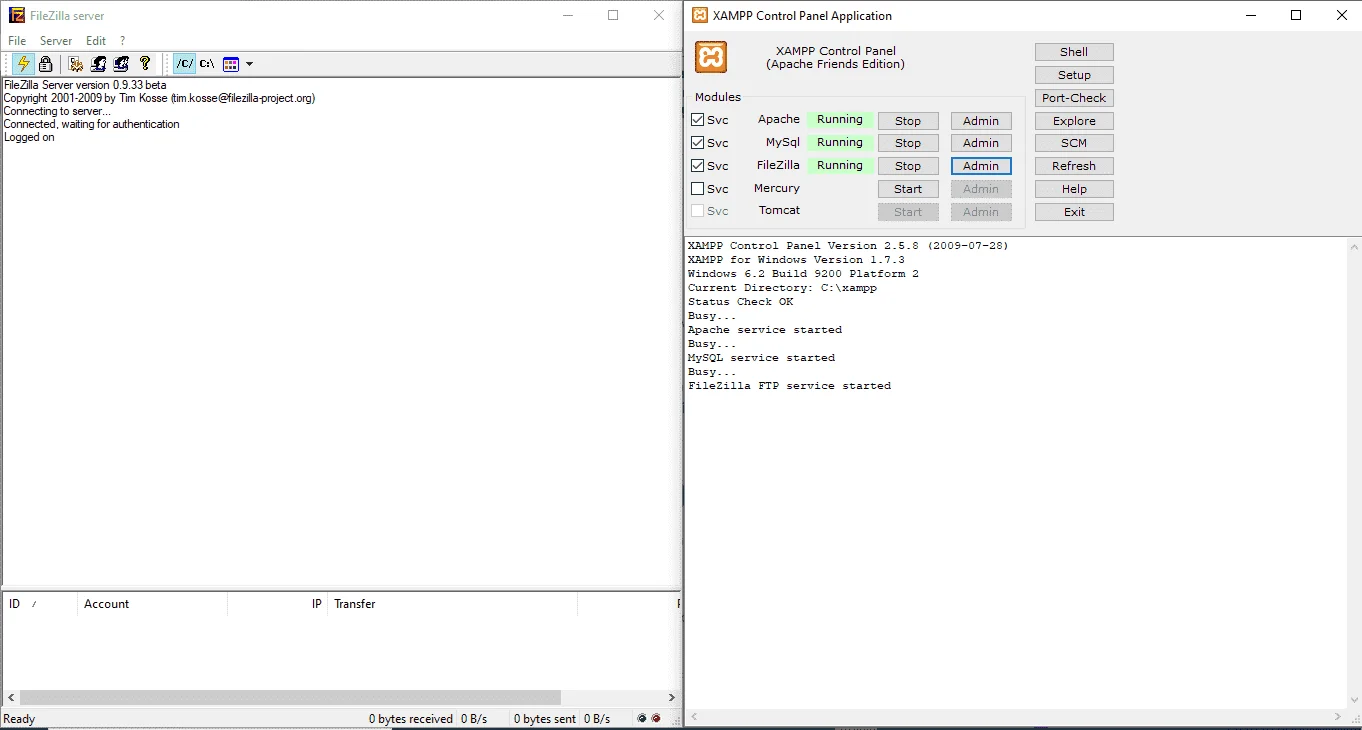Click the 'Status Check OK' log line
This screenshot has height=730, width=1362.
pyautogui.click(x=740, y=302)
